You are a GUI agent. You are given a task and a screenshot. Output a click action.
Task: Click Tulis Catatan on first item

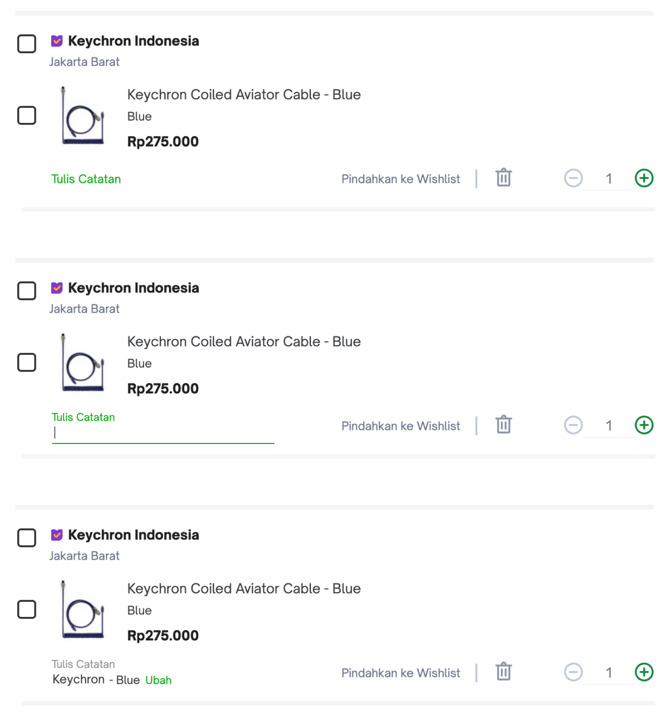coord(86,179)
